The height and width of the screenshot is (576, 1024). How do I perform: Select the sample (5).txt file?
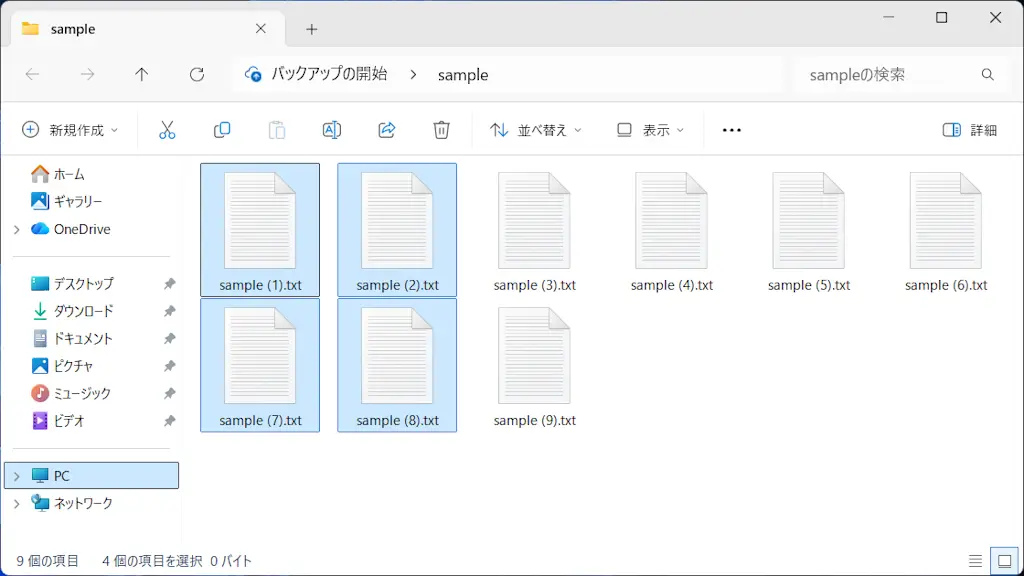(x=808, y=232)
